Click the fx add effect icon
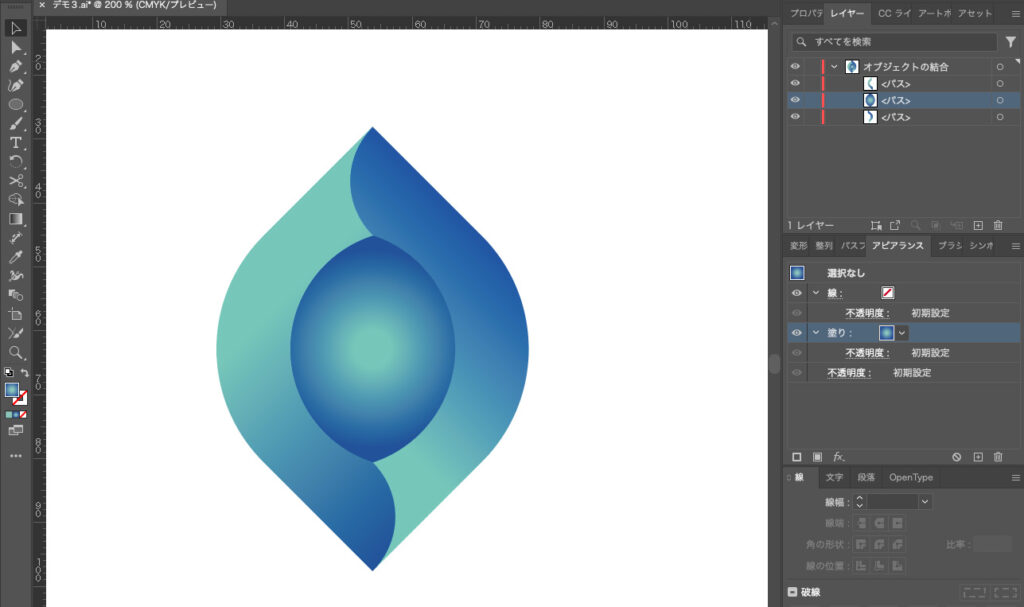The image size is (1024, 607). [x=838, y=457]
